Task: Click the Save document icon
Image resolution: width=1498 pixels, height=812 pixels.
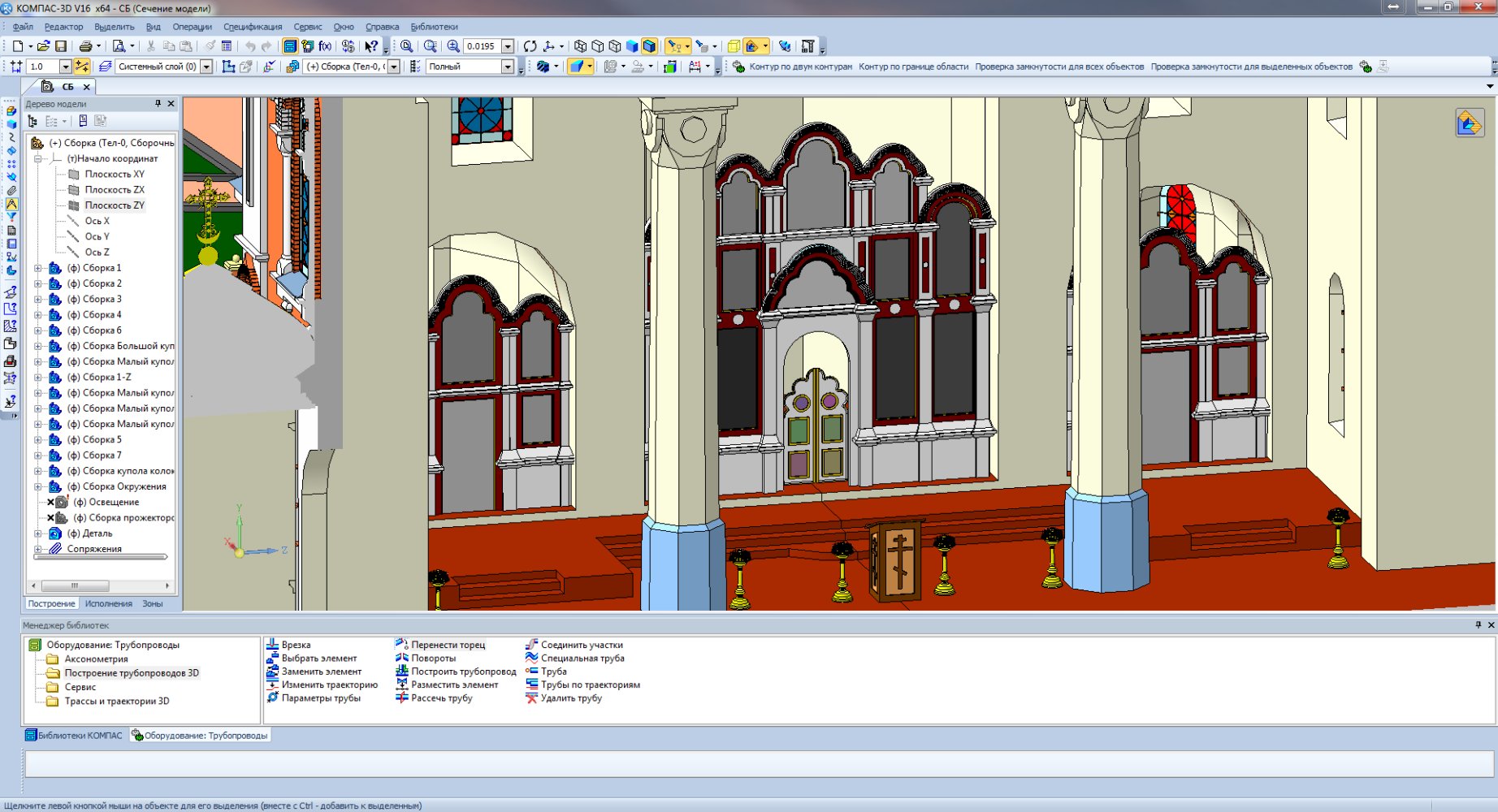Action: (x=60, y=46)
